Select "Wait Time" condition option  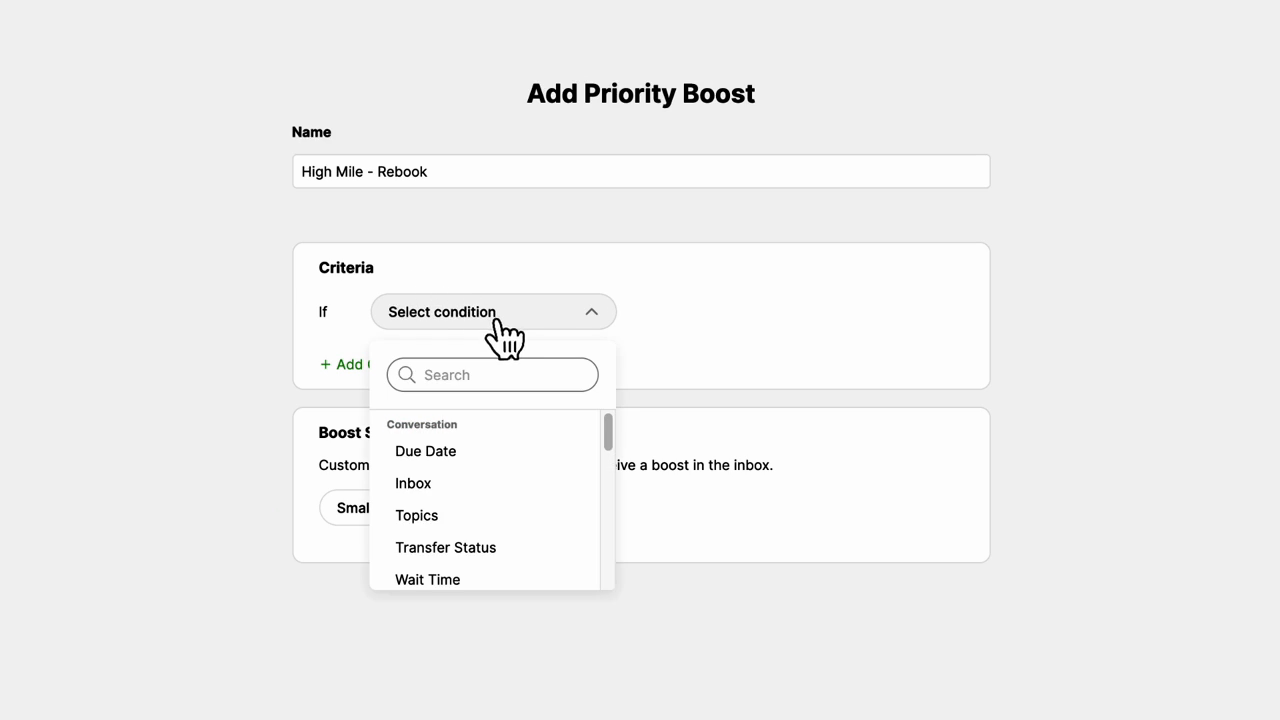[427, 579]
